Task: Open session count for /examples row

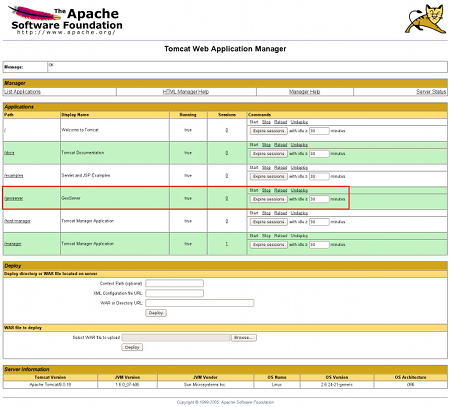Action: (227, 176)
